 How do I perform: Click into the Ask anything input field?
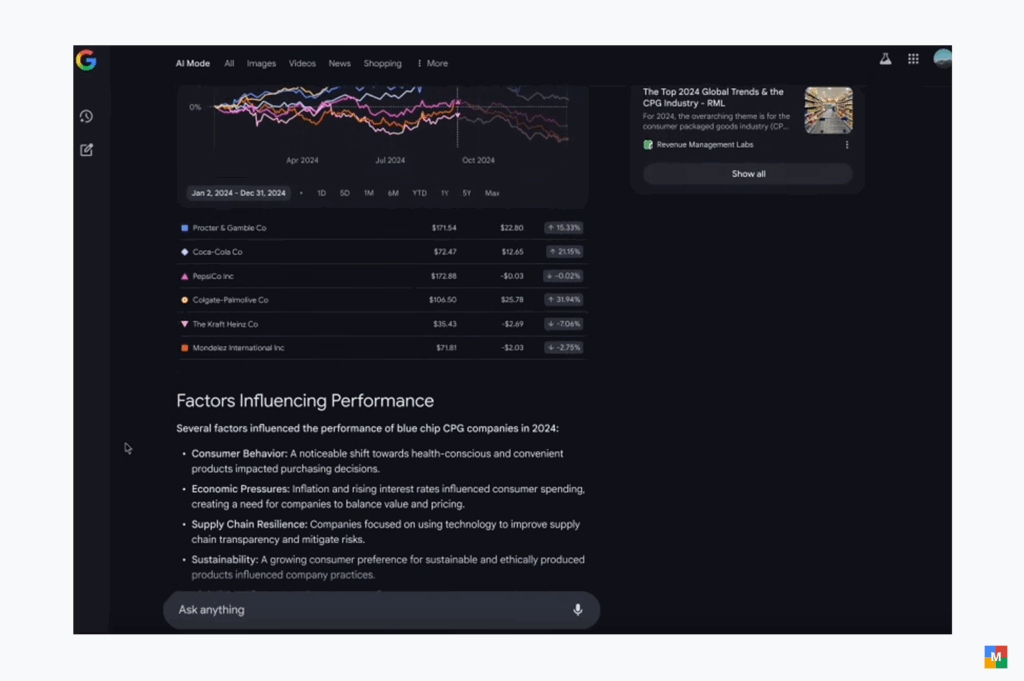pos(381,610)
